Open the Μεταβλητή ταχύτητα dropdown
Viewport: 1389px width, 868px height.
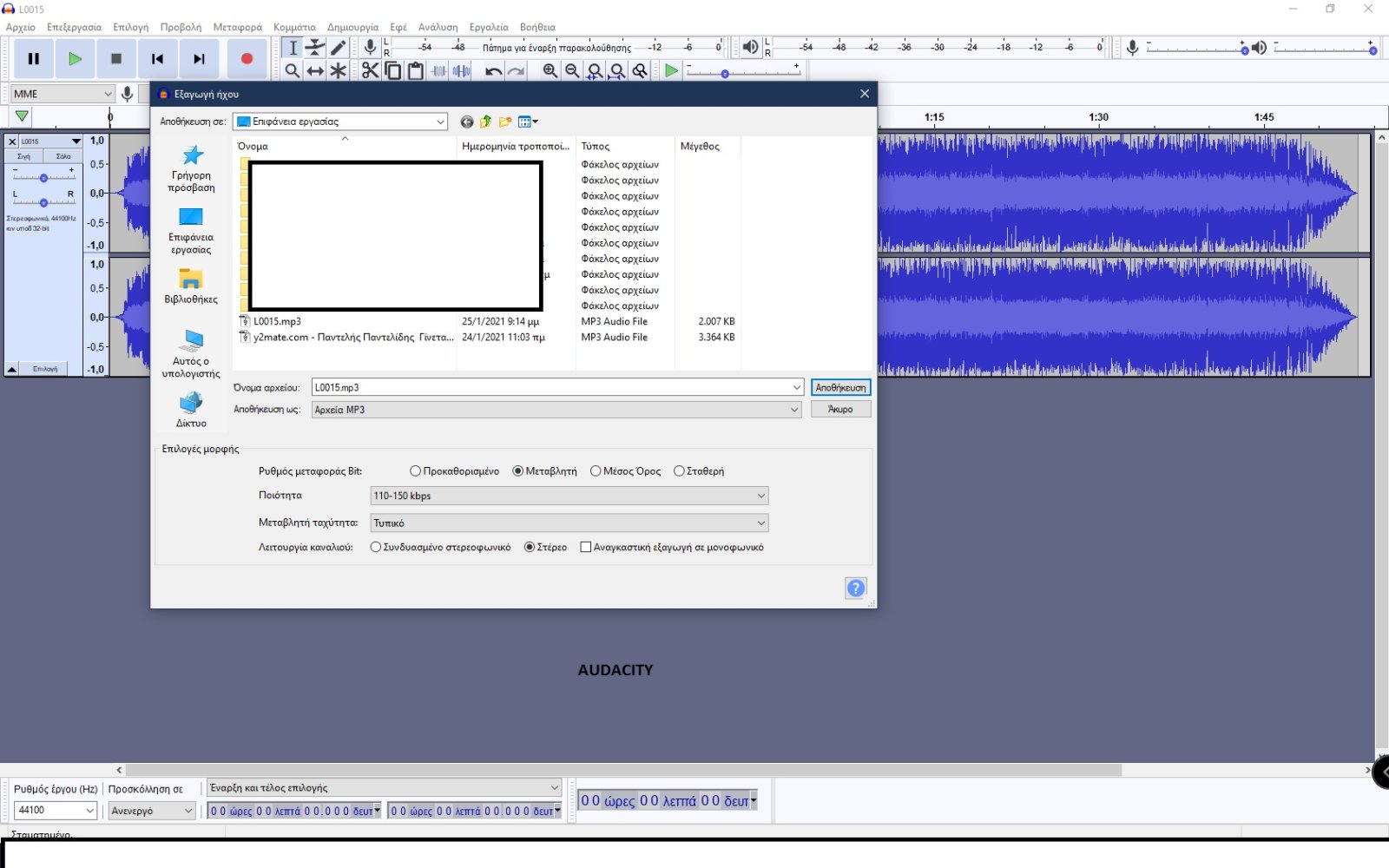[569, 523]
